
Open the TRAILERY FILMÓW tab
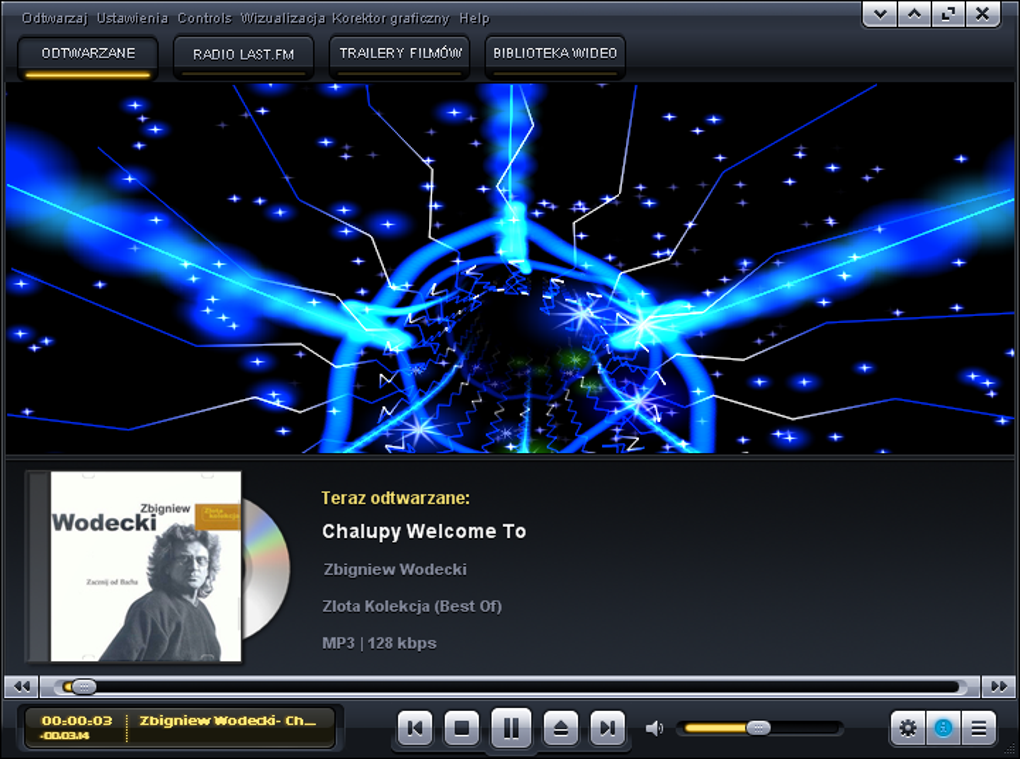[400, 55]
